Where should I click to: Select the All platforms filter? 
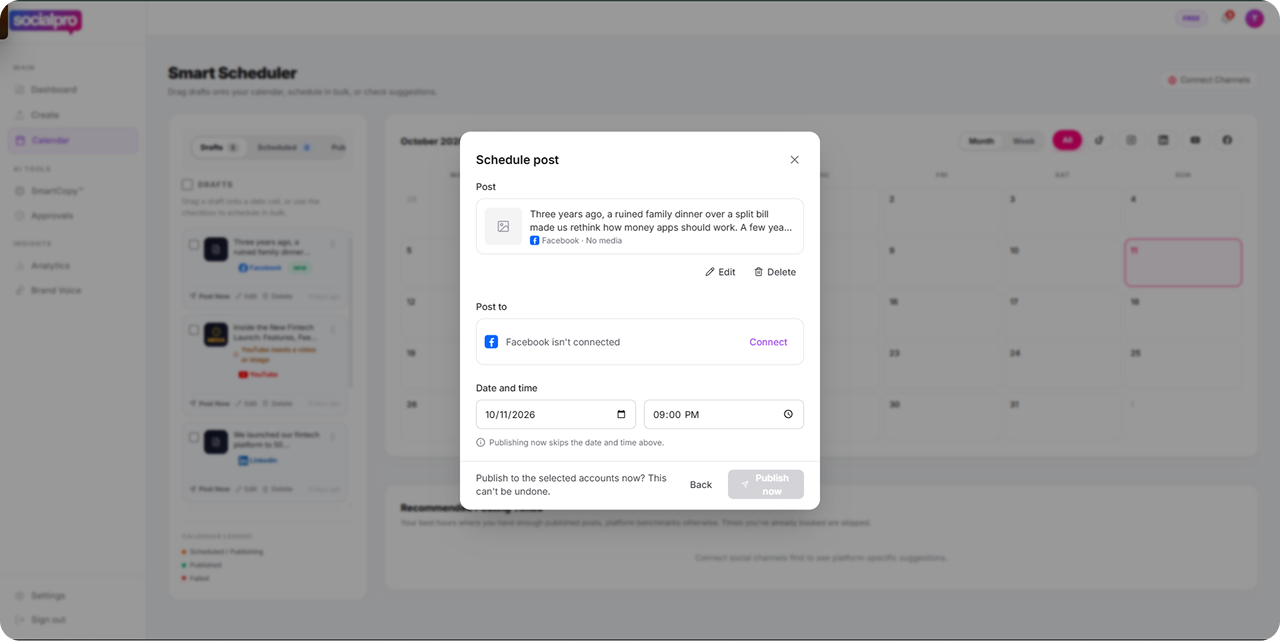pyautogui.click(x=1067, y=141)
